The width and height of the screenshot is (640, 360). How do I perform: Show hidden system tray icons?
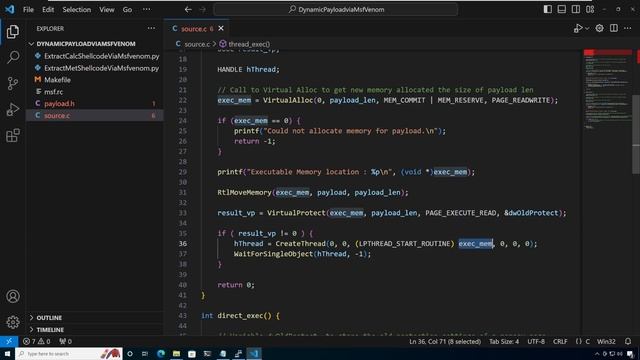pos(597,354)
